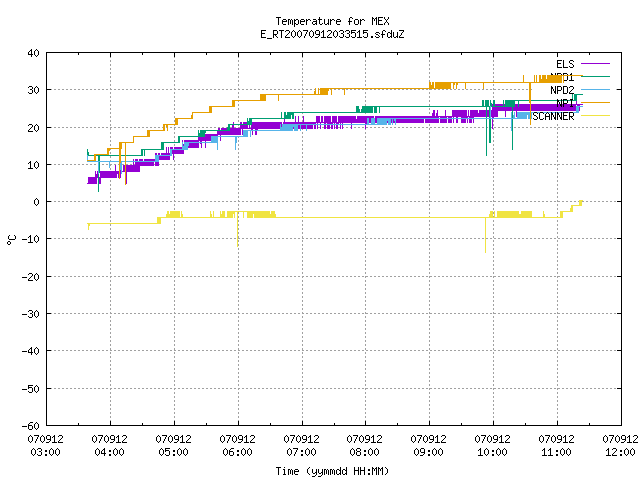
Task: Click the chart title 'Temperature for MEX'
Action: pyautogui.click(x=332, y=21)
